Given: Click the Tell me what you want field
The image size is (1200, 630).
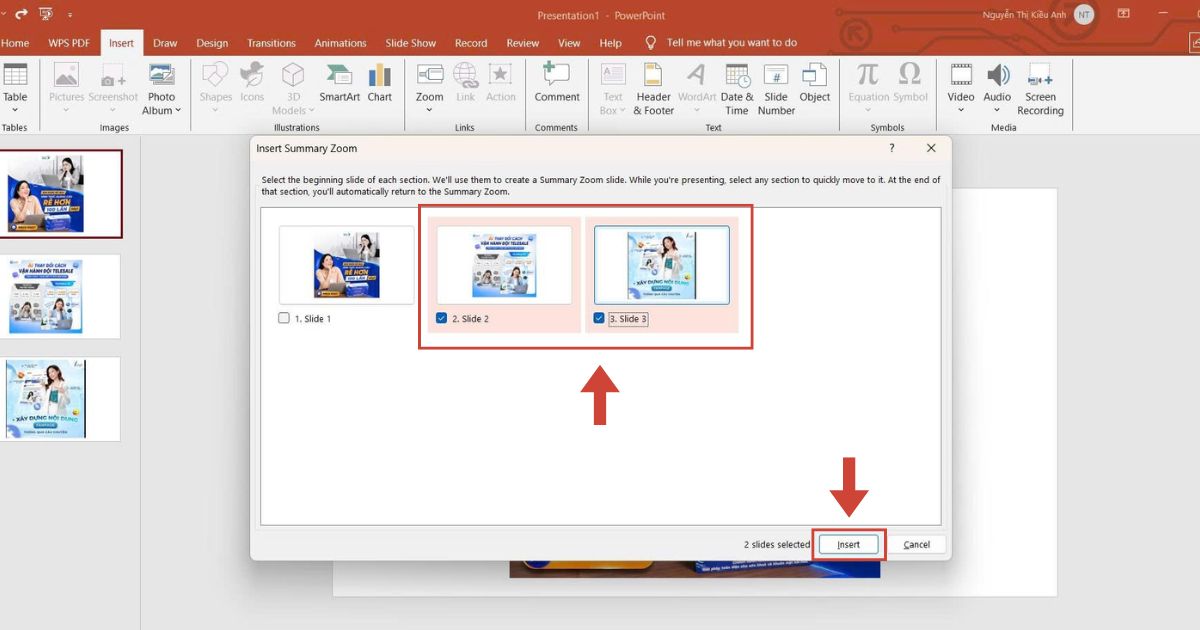Looking at the screenshot, I should tap(732, 43).
